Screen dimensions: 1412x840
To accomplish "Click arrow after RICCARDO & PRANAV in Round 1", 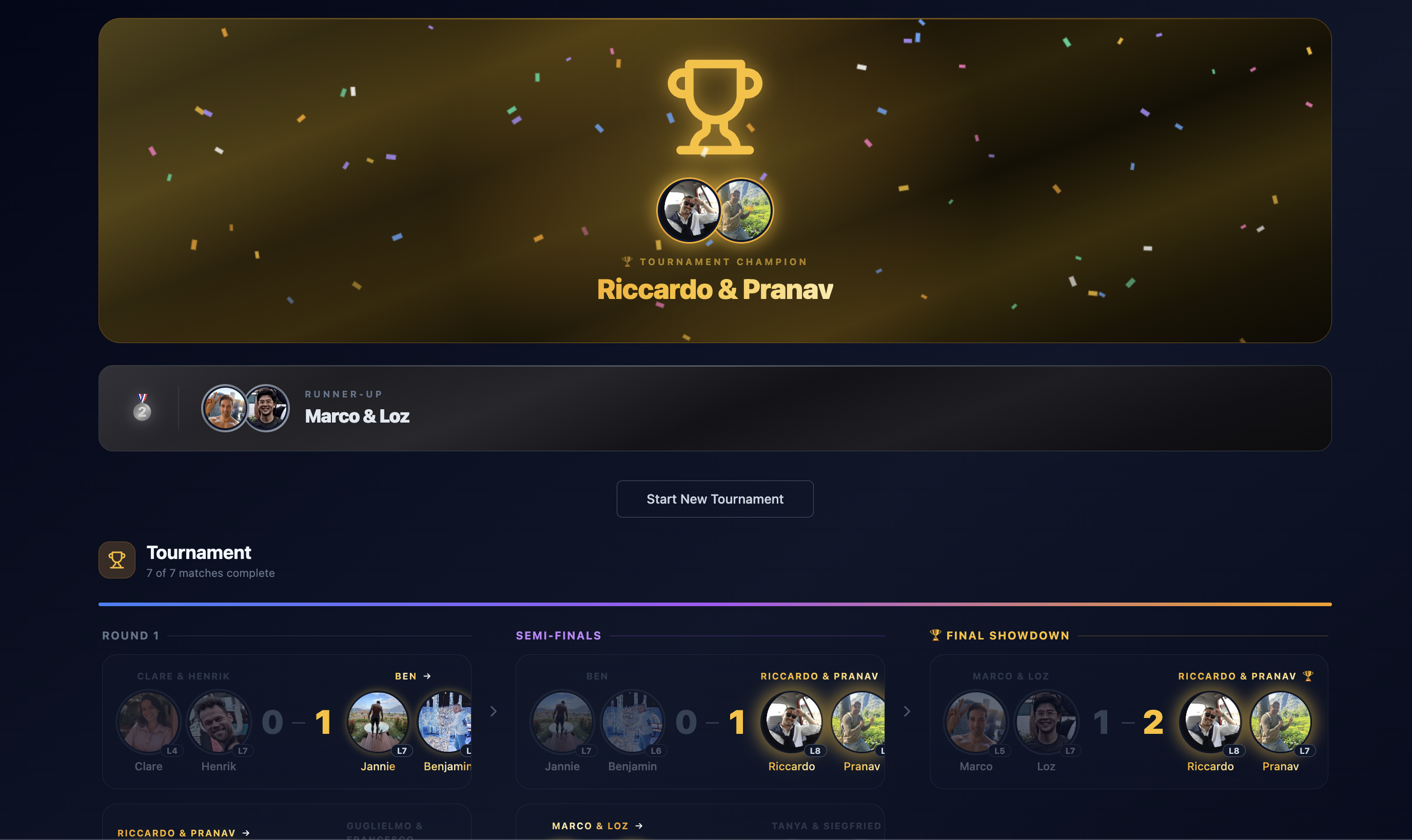I will tap(246, 833).
